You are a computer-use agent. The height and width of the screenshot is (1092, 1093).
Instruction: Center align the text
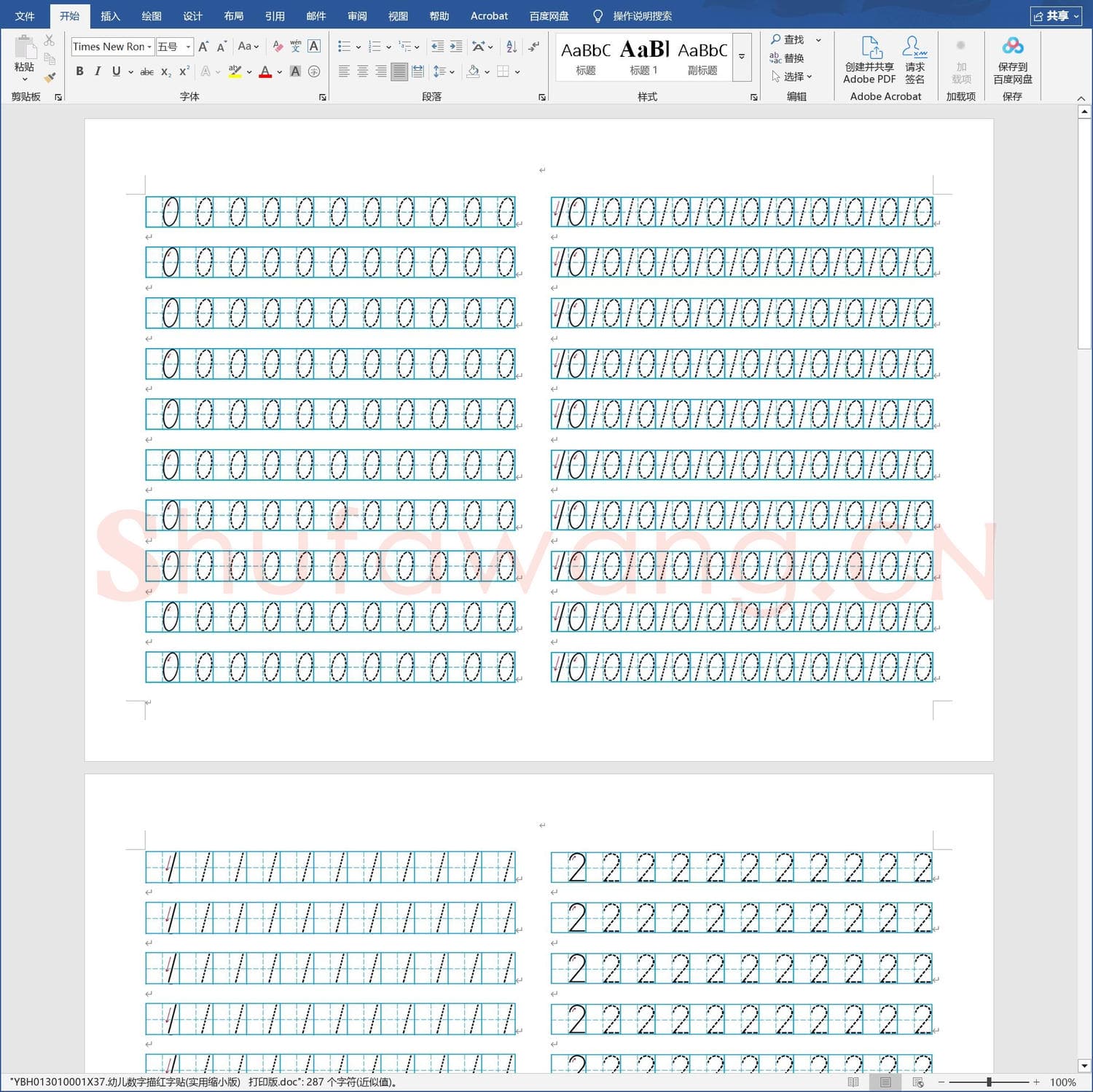(x=362, y=71)
